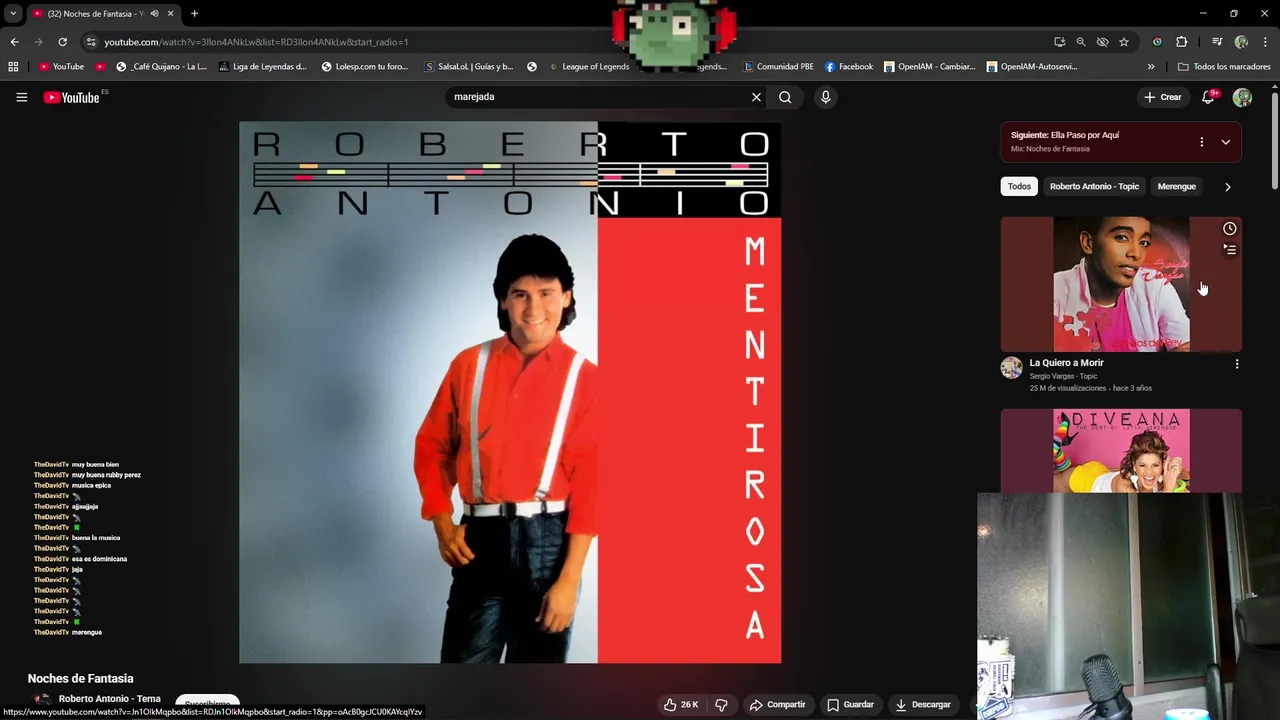Like the video showing 26 K
Screen dimensions: 1280x720
[x=681, y=705]
